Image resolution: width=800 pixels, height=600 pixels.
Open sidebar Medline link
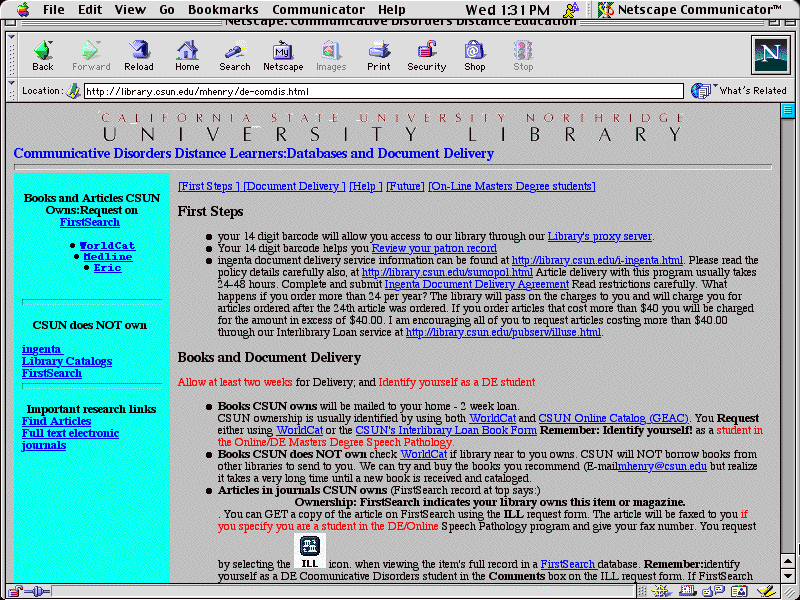point(108,257)
